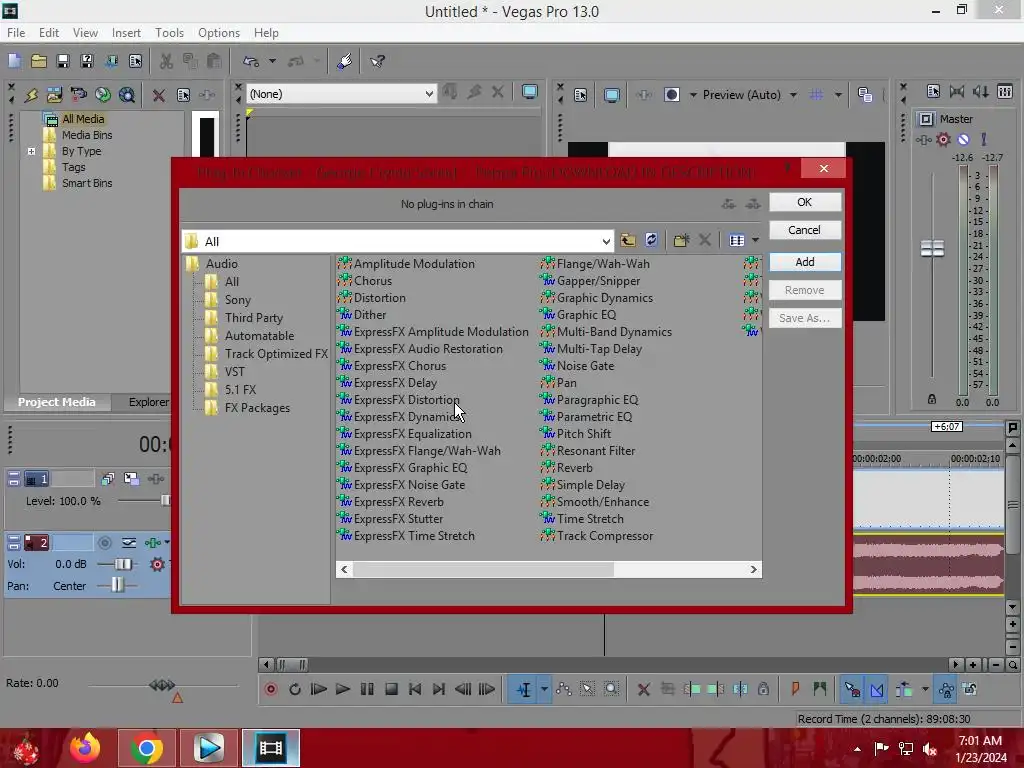The image size is (1024, 768).
Task: Click the Record button in transport bar
Action: tap(271, 689)
